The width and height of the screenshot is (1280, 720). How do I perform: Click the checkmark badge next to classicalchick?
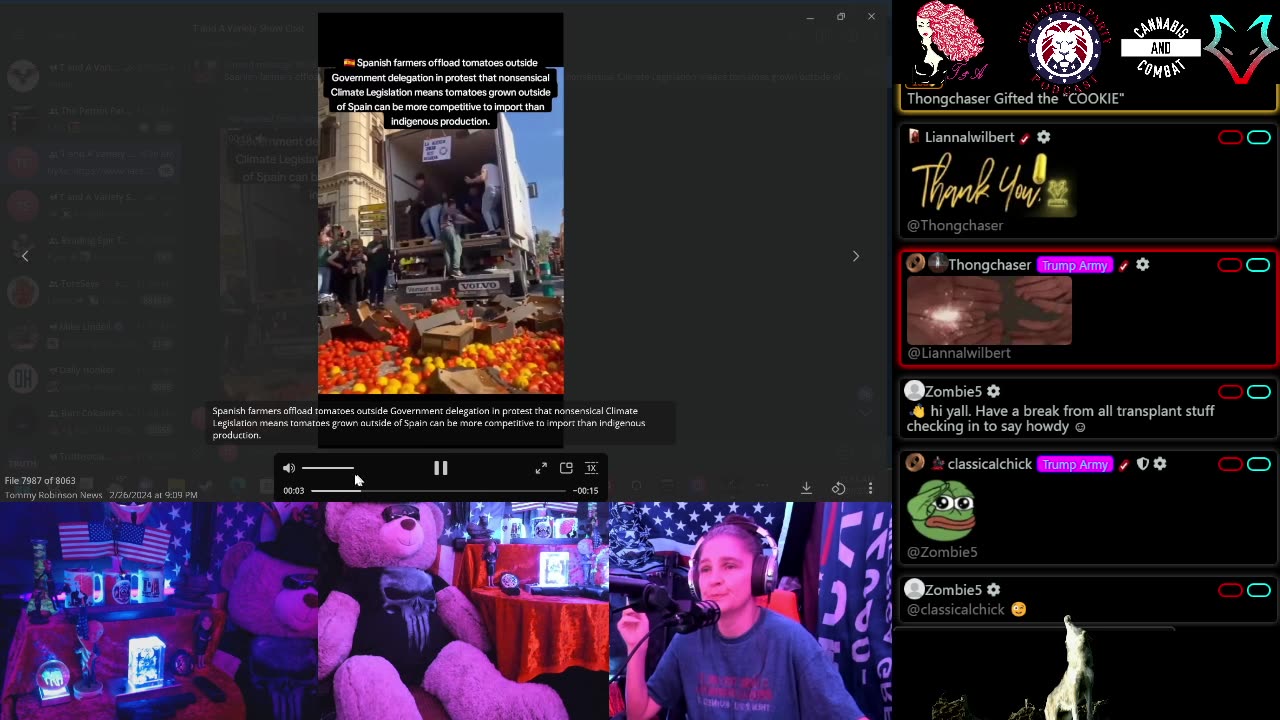(x=1123, y=464)
